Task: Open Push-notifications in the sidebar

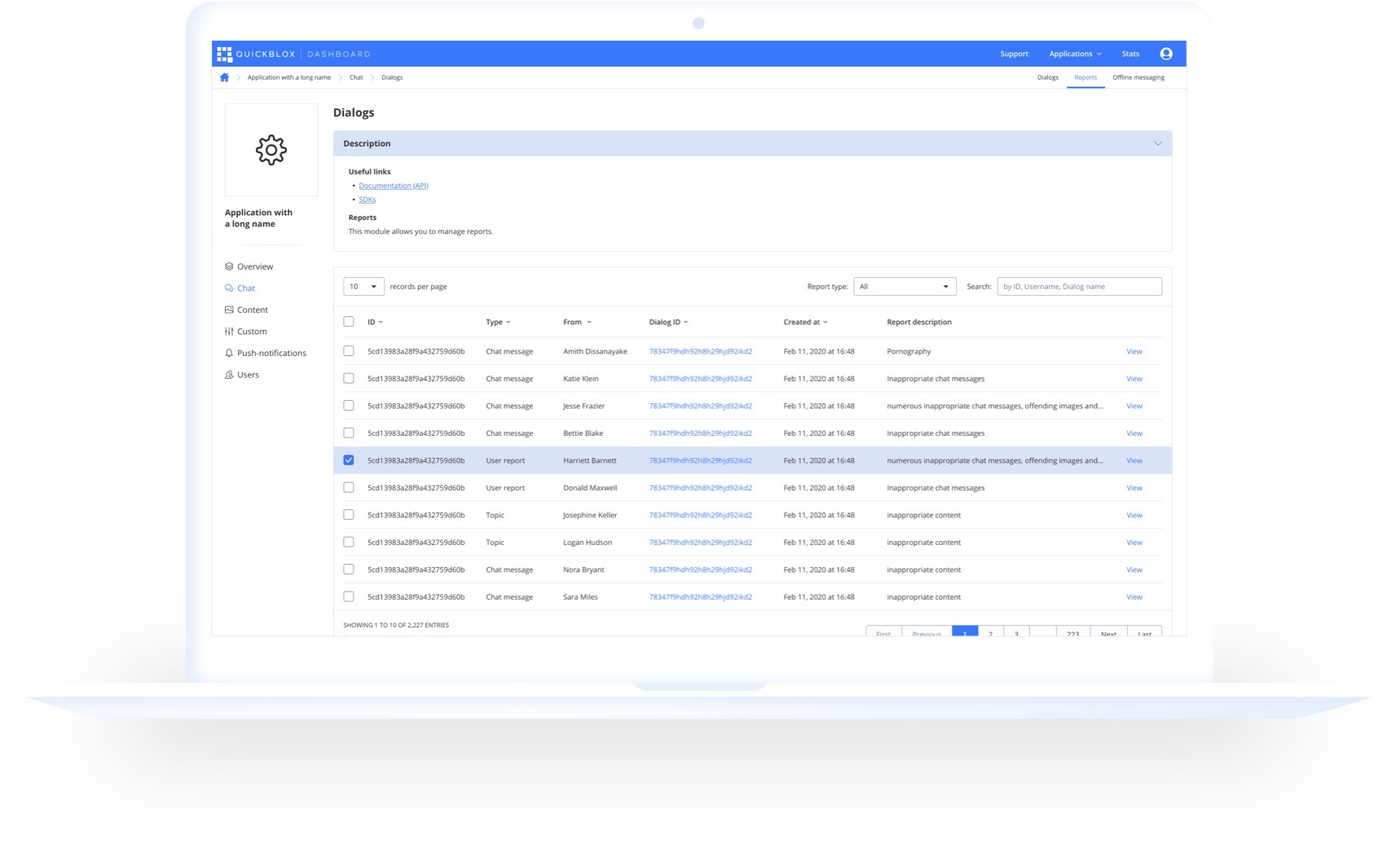Action: (266, 353)
